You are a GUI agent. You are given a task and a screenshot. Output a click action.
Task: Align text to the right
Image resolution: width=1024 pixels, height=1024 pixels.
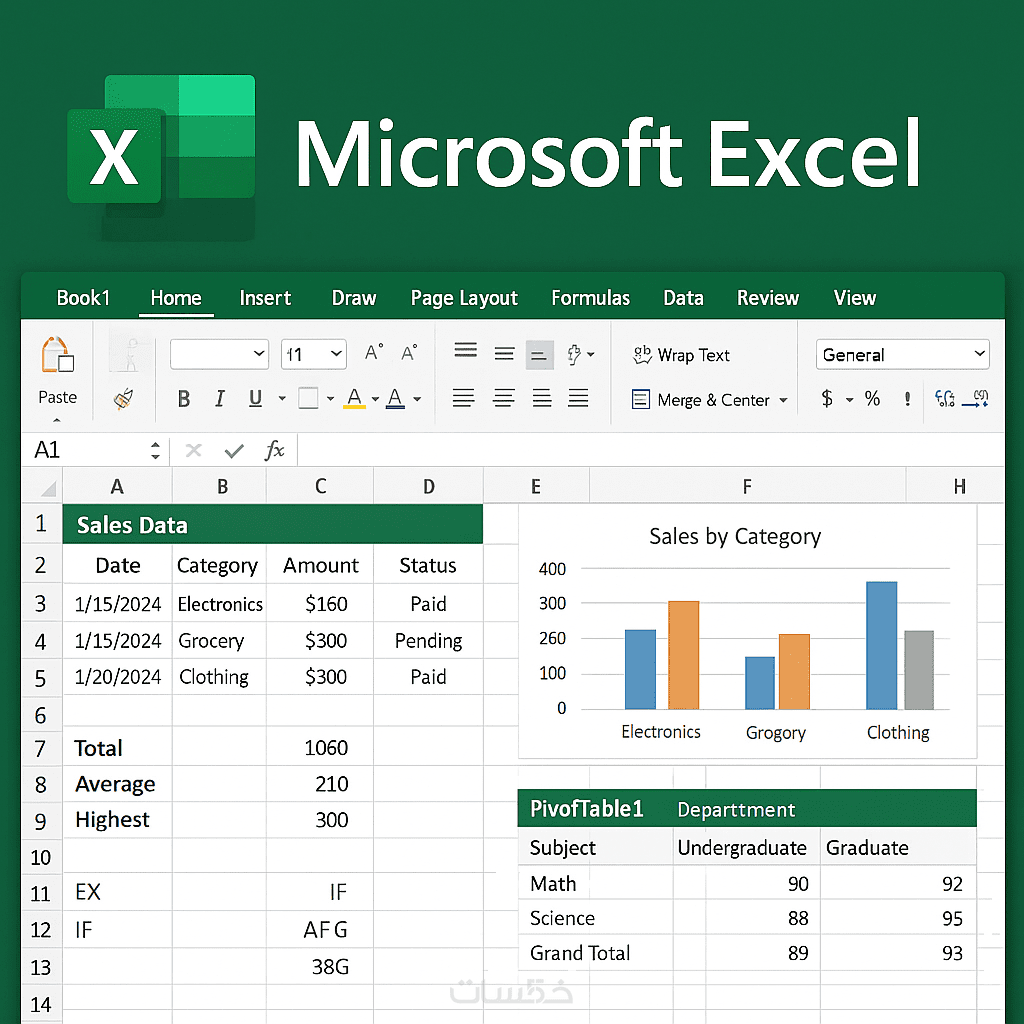[x=541, y=398]
